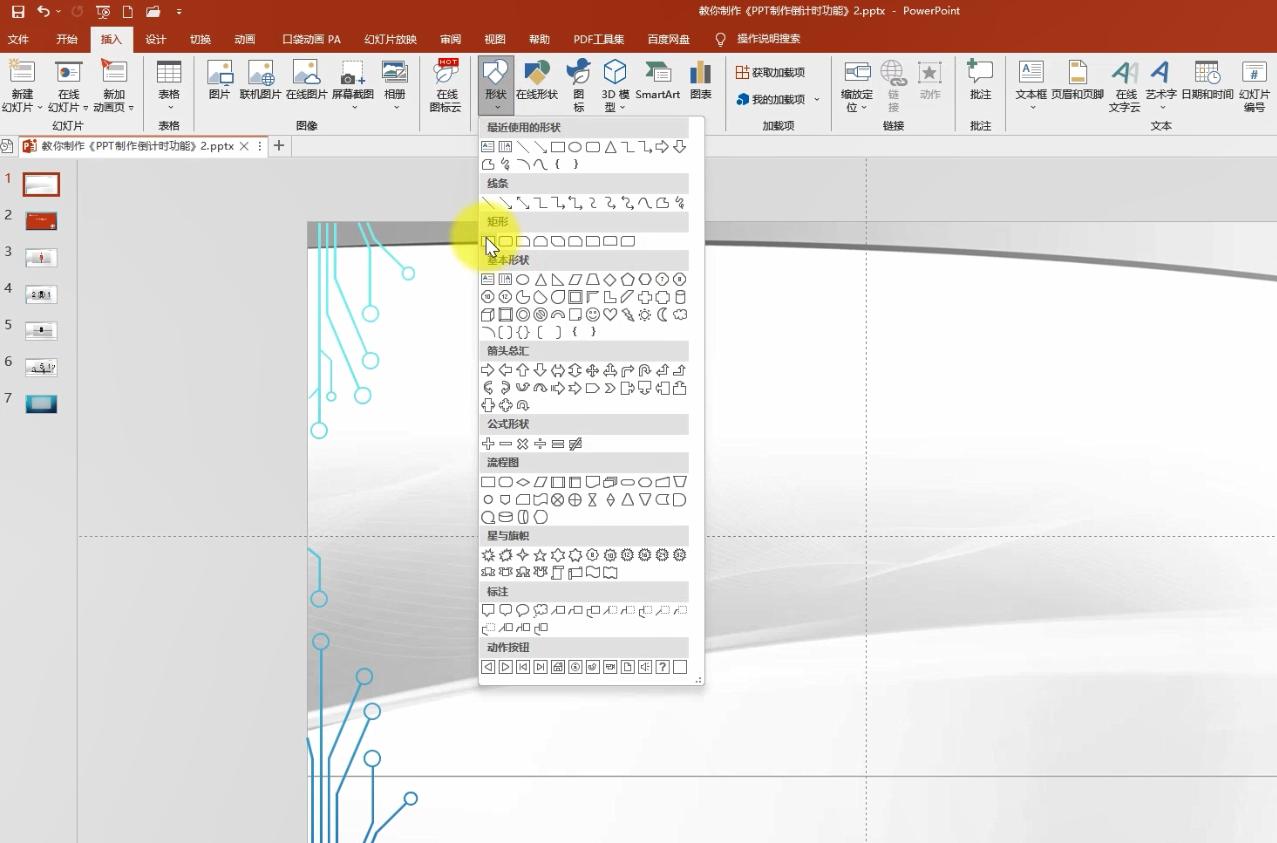
Task: Pick the plus sign formula shape
Action: [488, 444]
